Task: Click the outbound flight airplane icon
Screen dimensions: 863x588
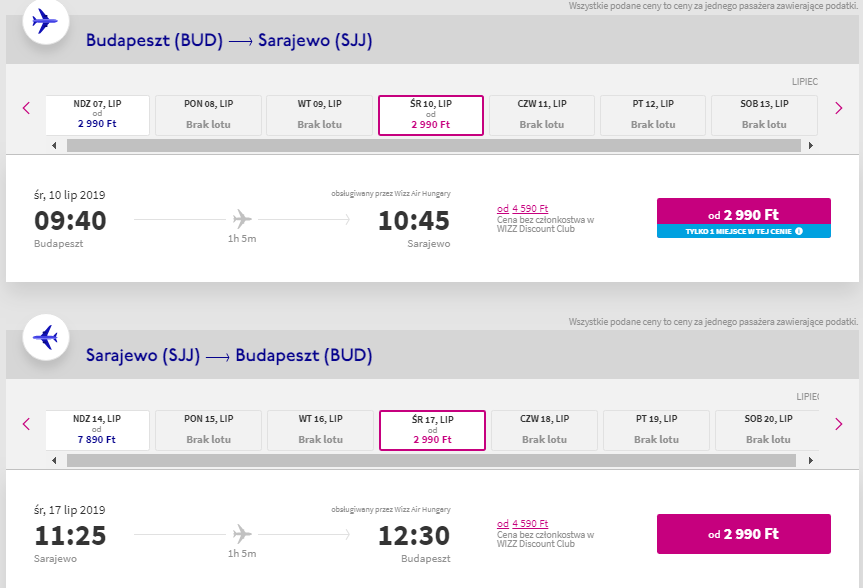Action: pos(45,22)
